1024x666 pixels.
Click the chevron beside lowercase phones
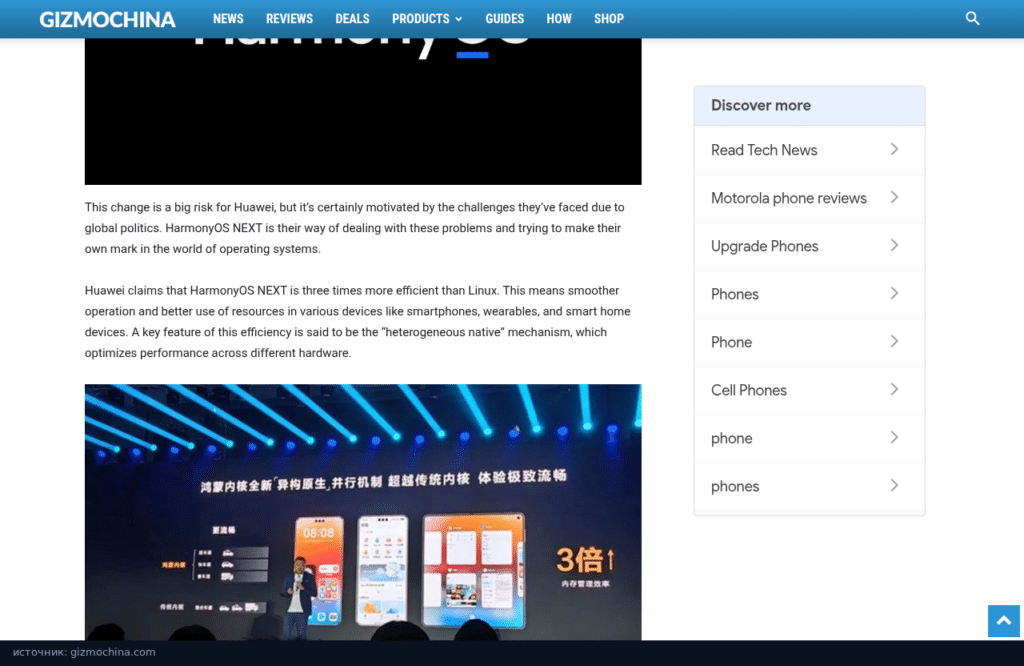pyautogui.click(x=895, y=485)
